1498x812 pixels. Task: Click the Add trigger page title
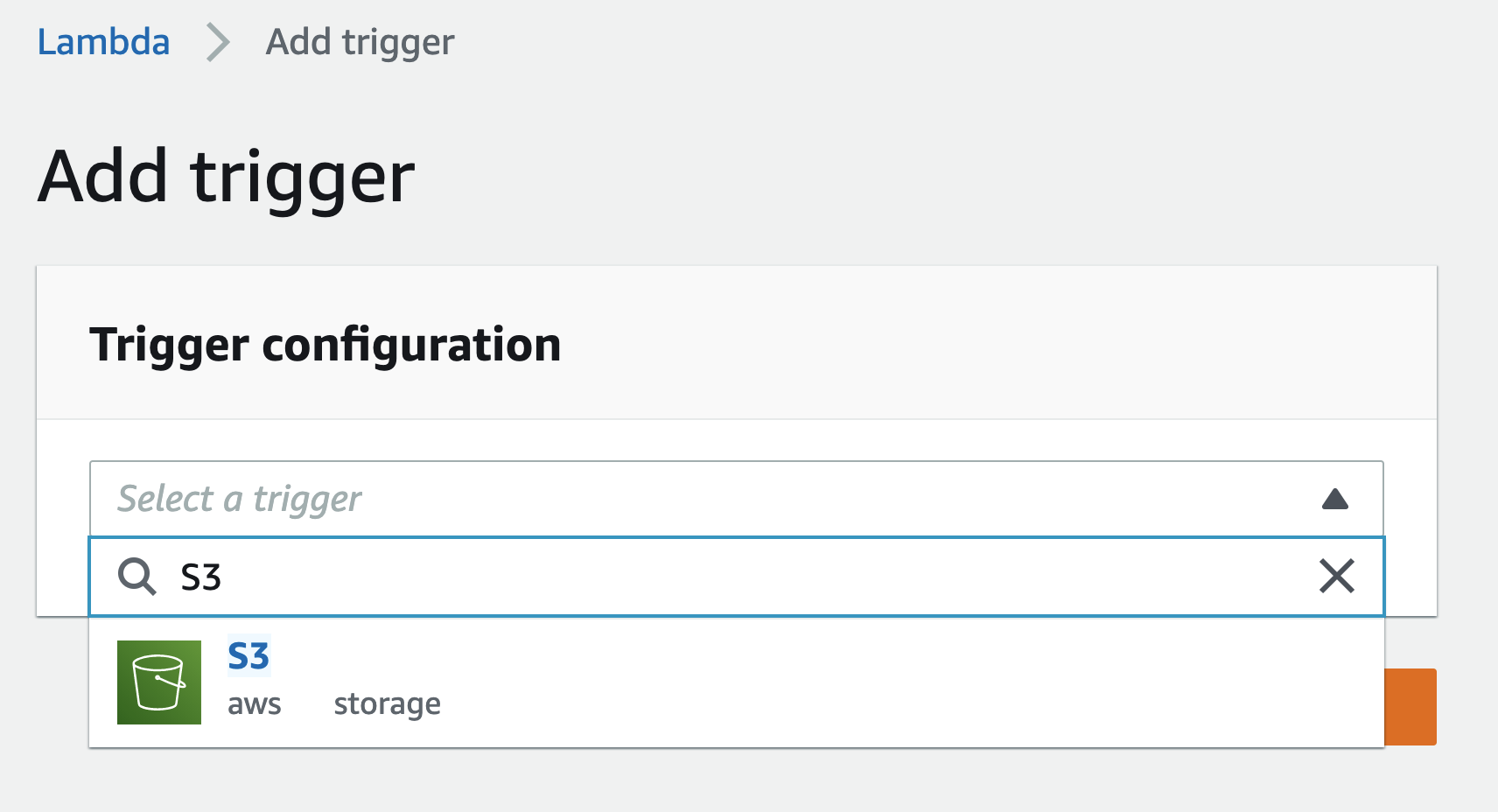pyautogui.click(x=227, y=178)
